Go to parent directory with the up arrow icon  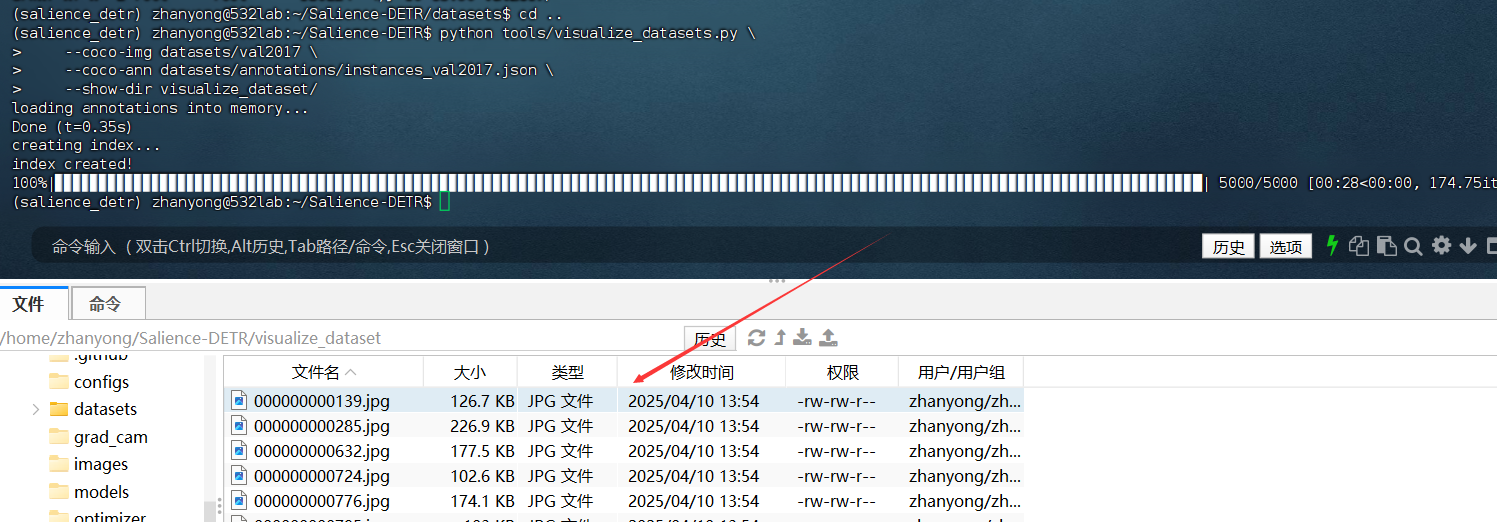coord(780,338)
